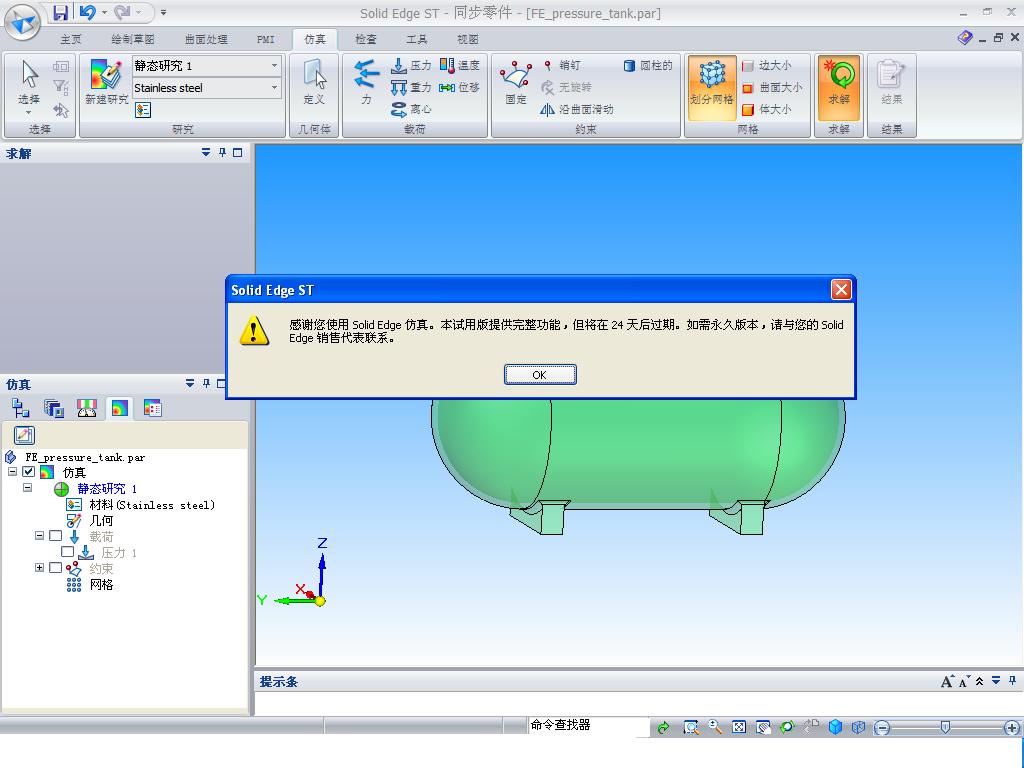Viewport: 1024px width, 768px height.
Task: Click the material table icon below the Stainless steel dropdown
Action: coord(143,110)
